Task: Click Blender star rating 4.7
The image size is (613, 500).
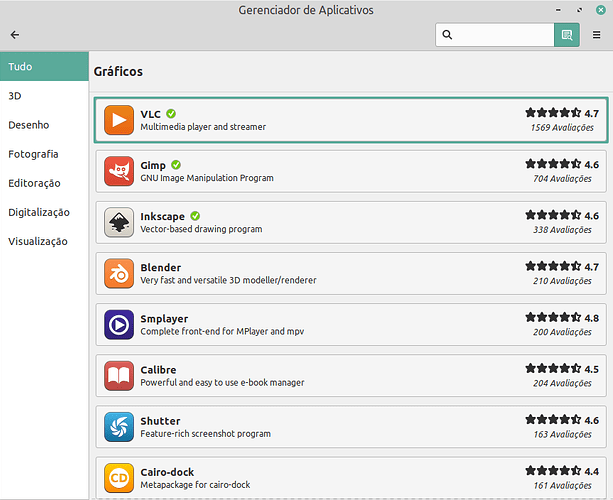Action: tap(562, 267)
